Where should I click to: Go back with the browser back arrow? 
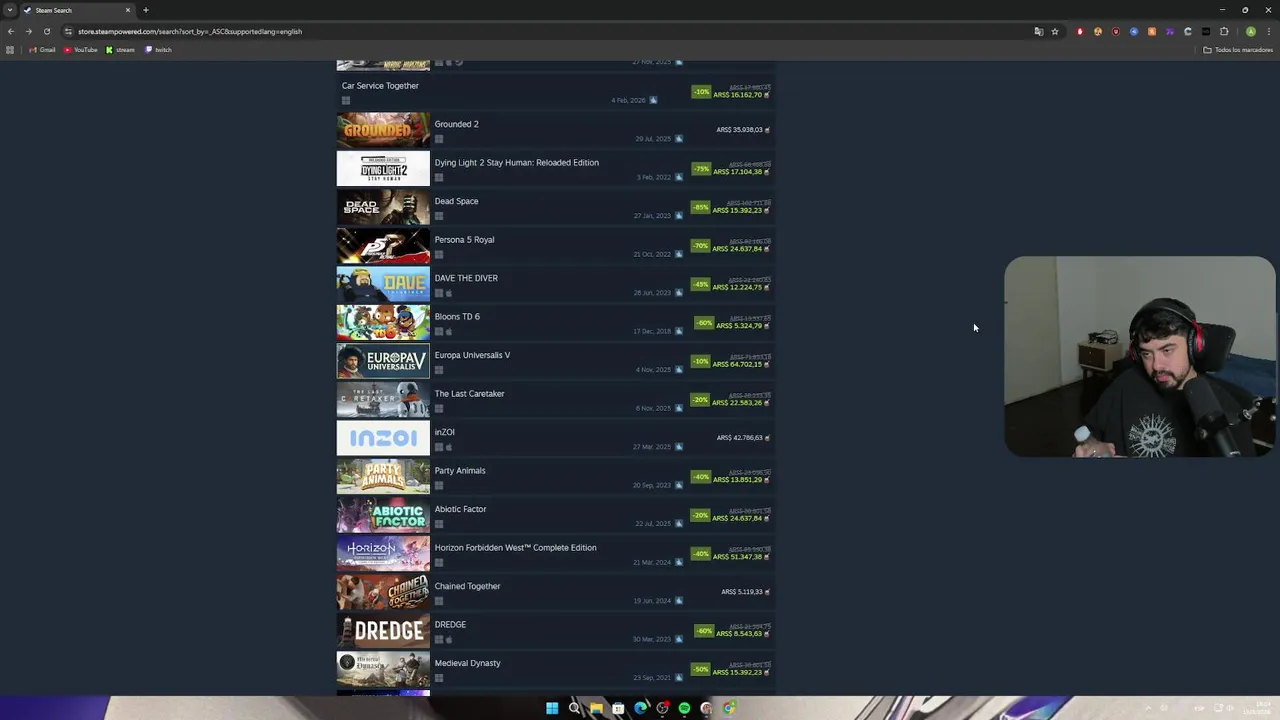tap(11, 31)
